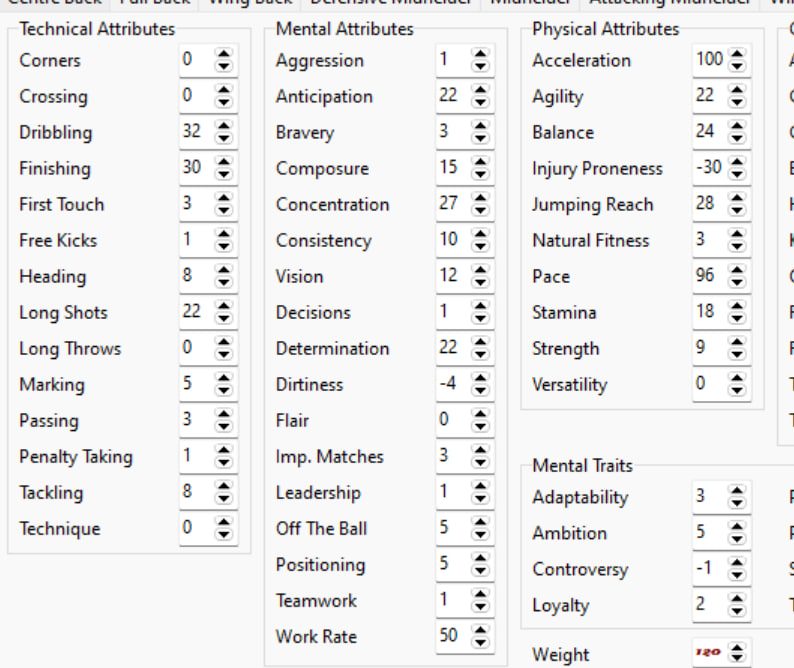Raise the Ambition value by one

pos(737,527)
